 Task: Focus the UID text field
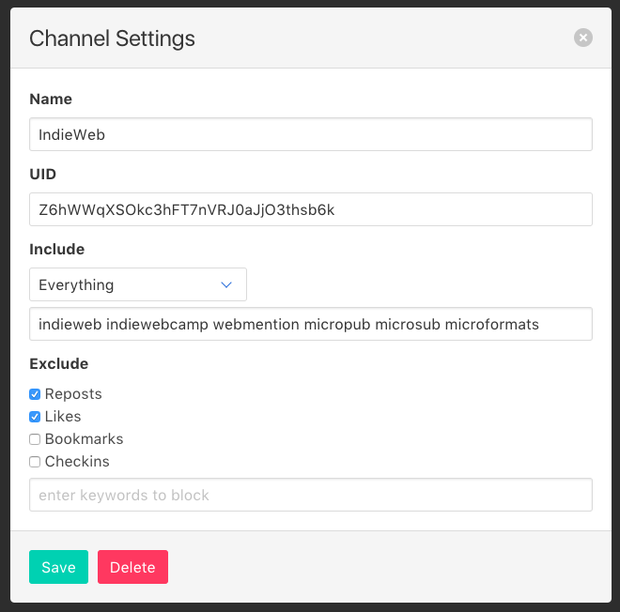point(311,209)
